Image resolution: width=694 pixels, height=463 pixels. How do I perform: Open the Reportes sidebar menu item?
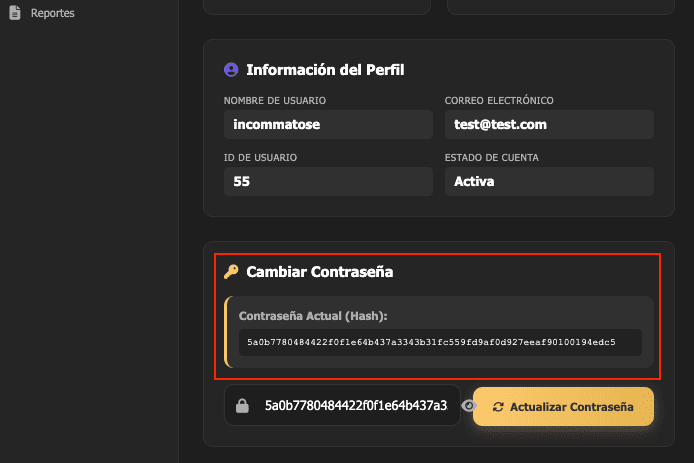tap(52, 14)
